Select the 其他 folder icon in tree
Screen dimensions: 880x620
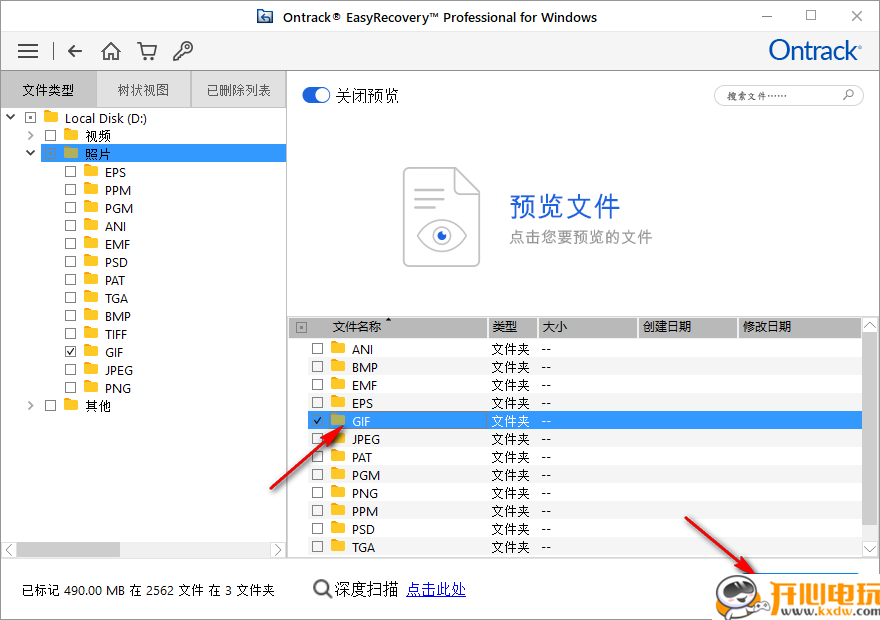point(71,405)
